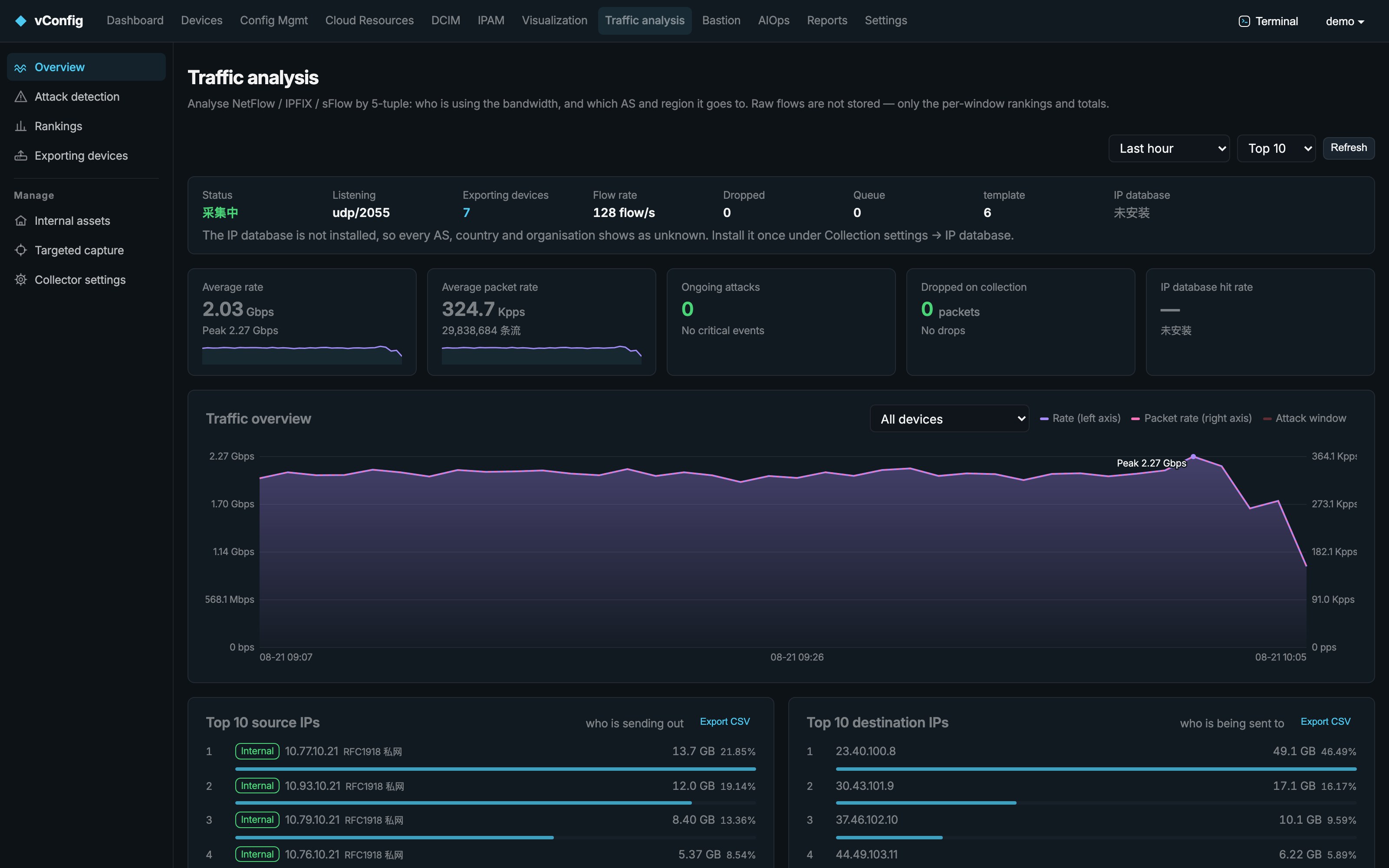Click the progress bar under 10.79.10.21
1389x868 pixels.
(495, 838)
